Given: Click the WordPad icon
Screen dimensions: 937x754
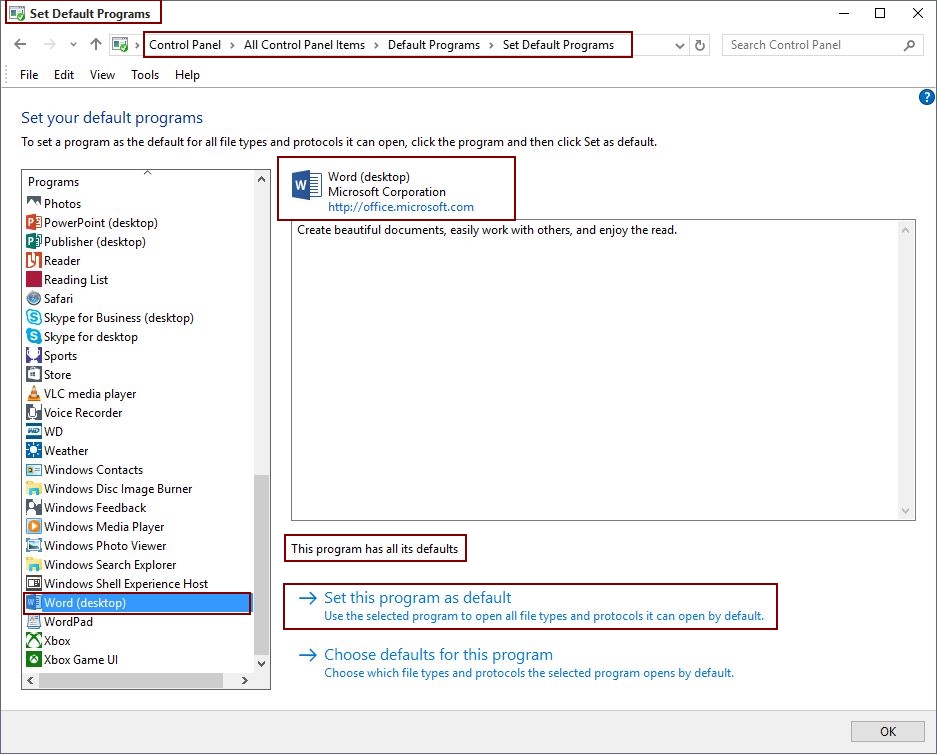Looking at the screenshot, I should coord(34,621).
